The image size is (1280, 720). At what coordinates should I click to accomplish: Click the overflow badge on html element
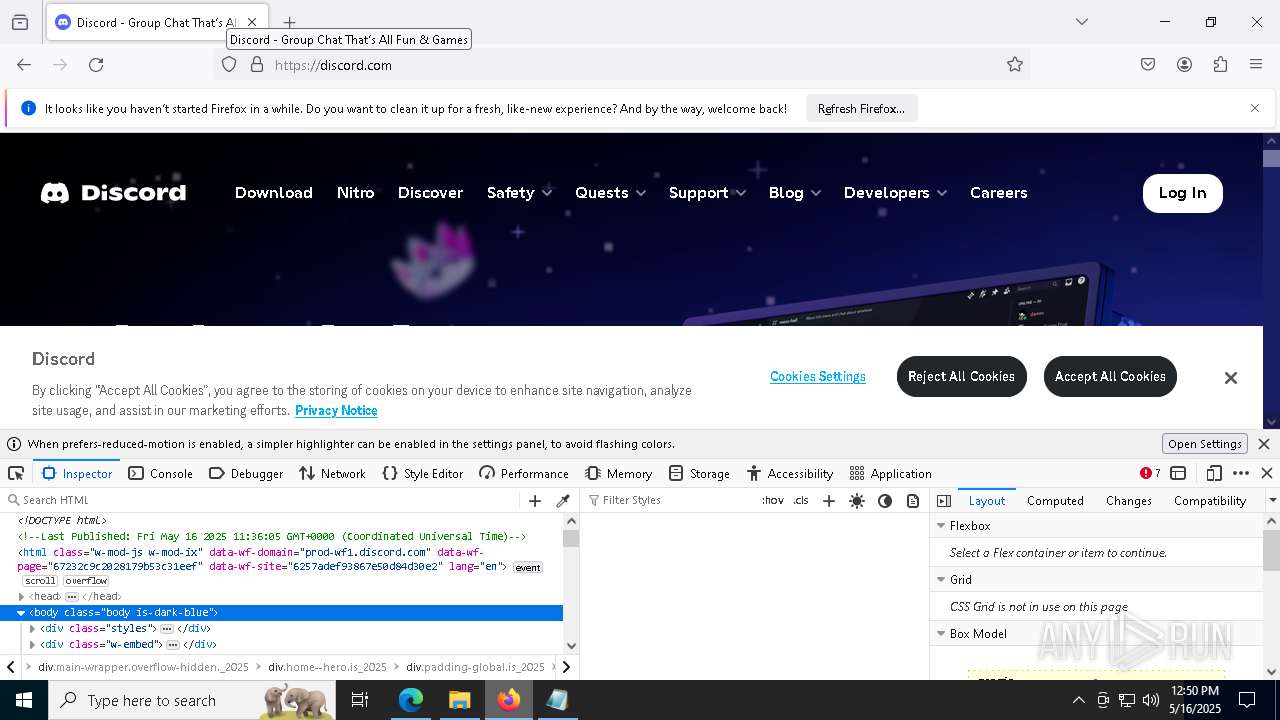click(x=86, y=581)
